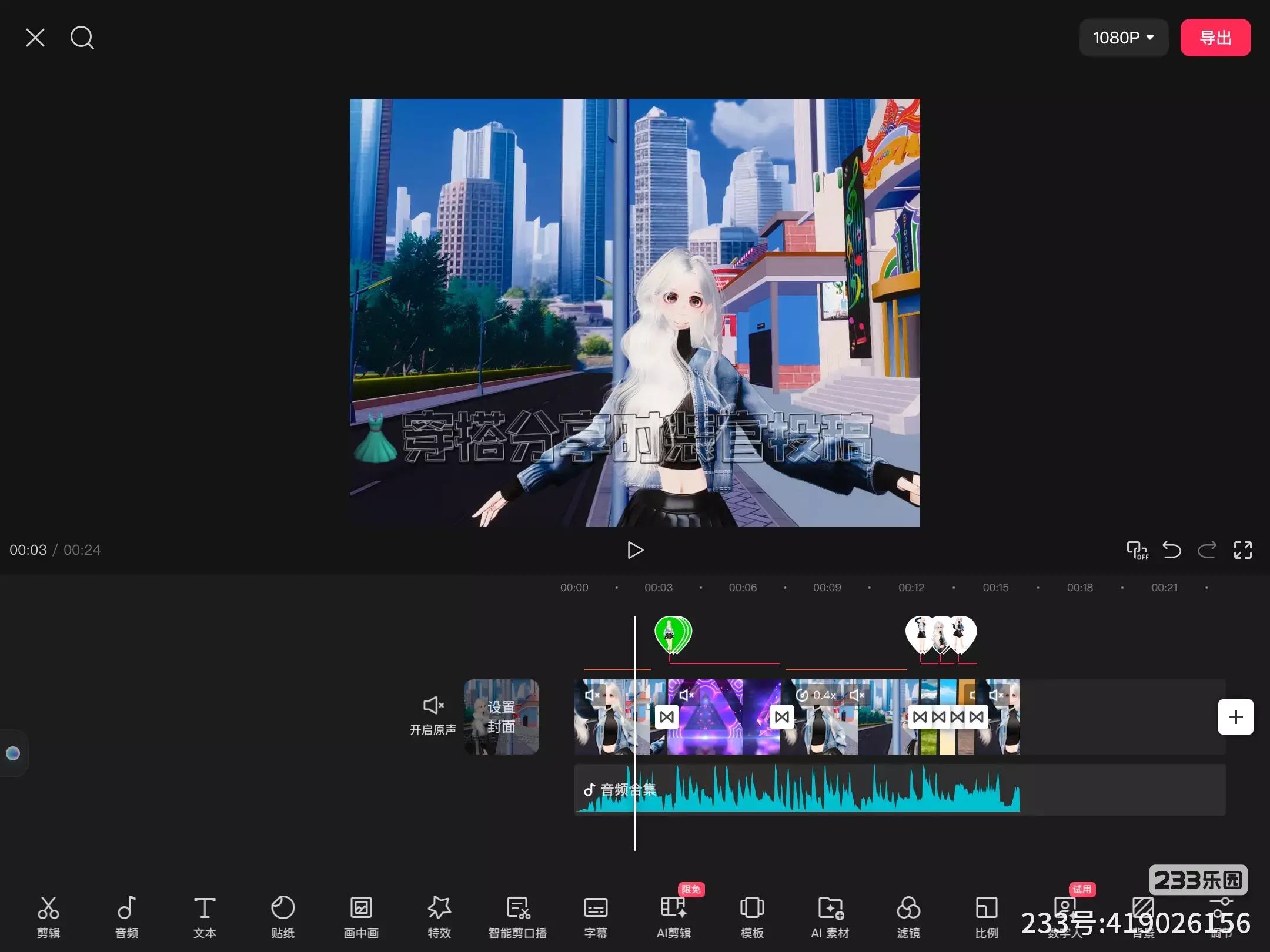Viewport: 1270px width, 952px height.
Task: Expand the floating side assistant bubble
Action: [13, 753]
